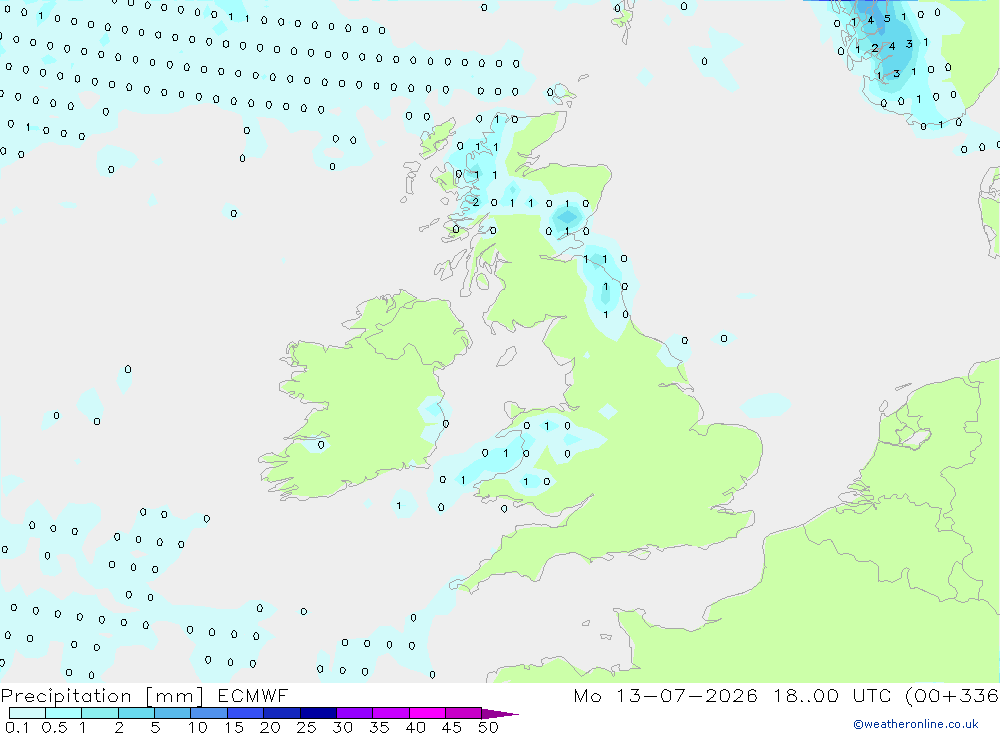Click the legend swatch between 2 and 5
Image resolution: width=1000 pixels, height=733 pixels.
(x=136, y=713)
